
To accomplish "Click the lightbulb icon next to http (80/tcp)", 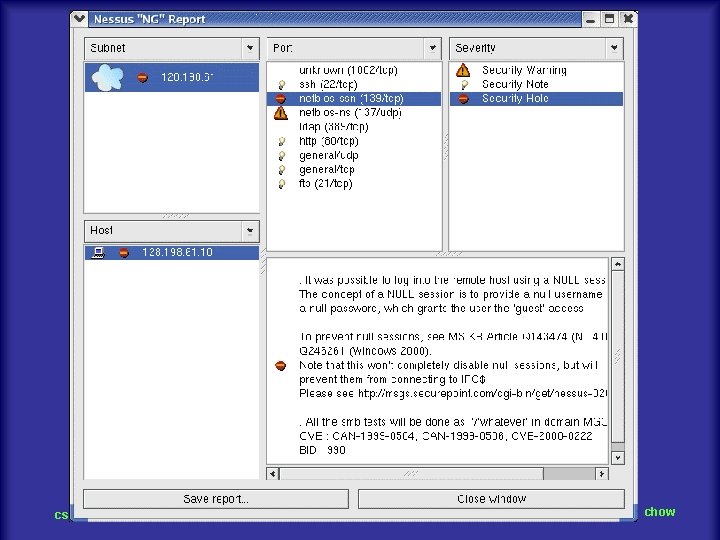I will pyautogui.click(x=281, y=141).
